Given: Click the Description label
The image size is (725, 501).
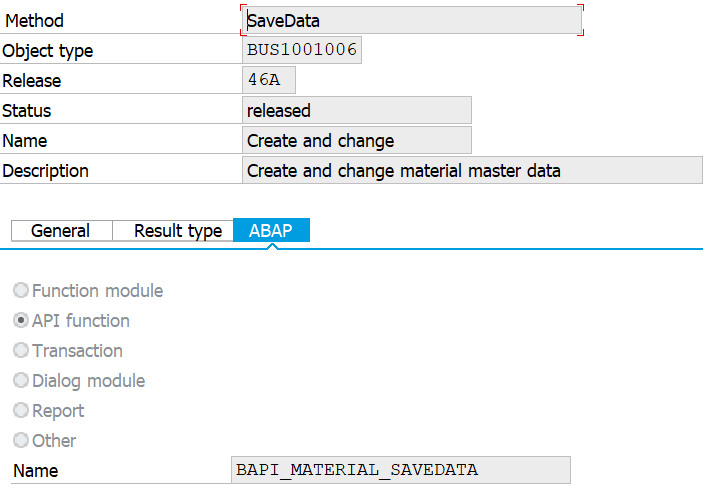Looking at the screenshot, I should pos(45,171).
